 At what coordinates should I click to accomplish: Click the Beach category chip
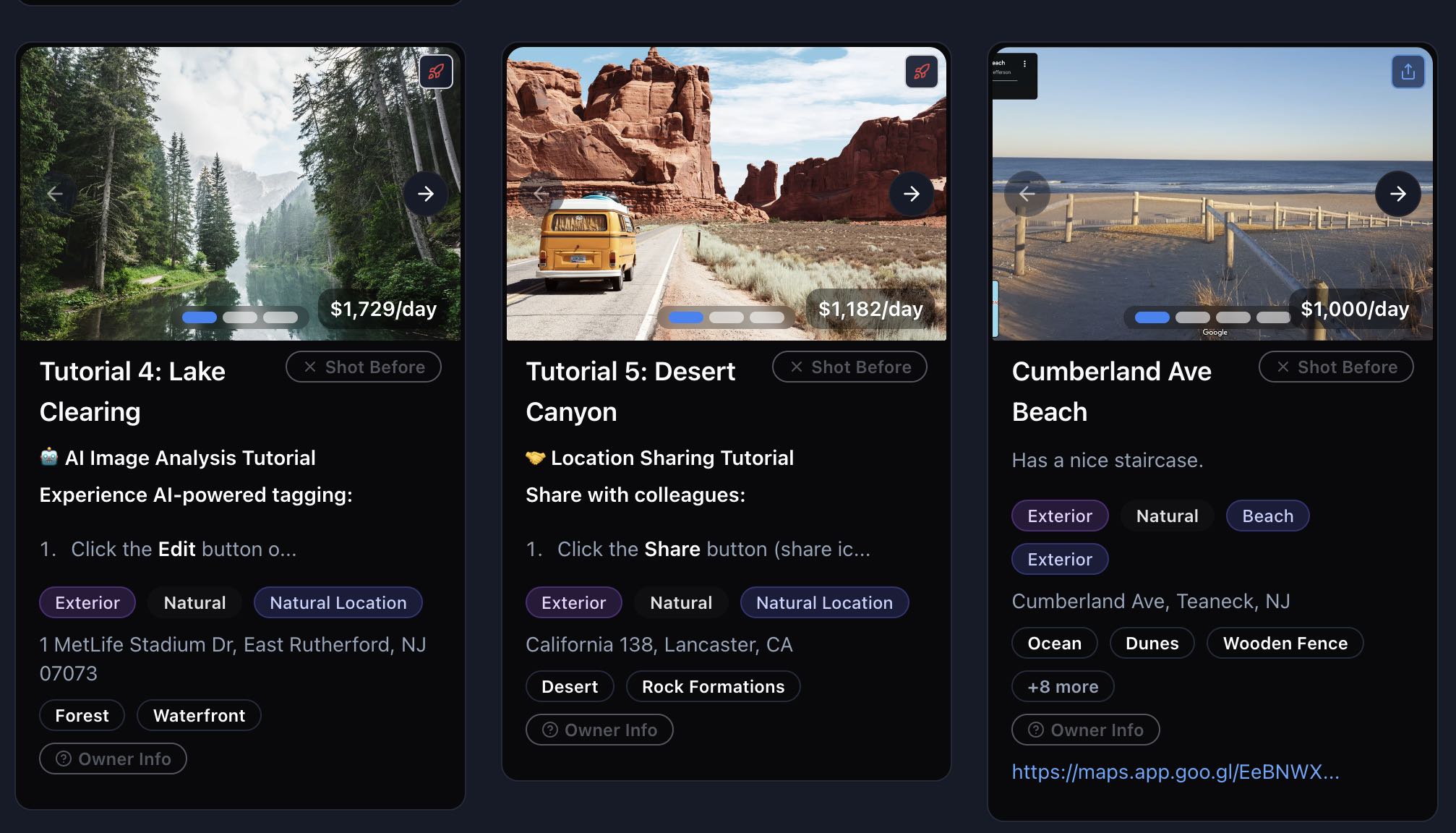(x=1268, y=516)
